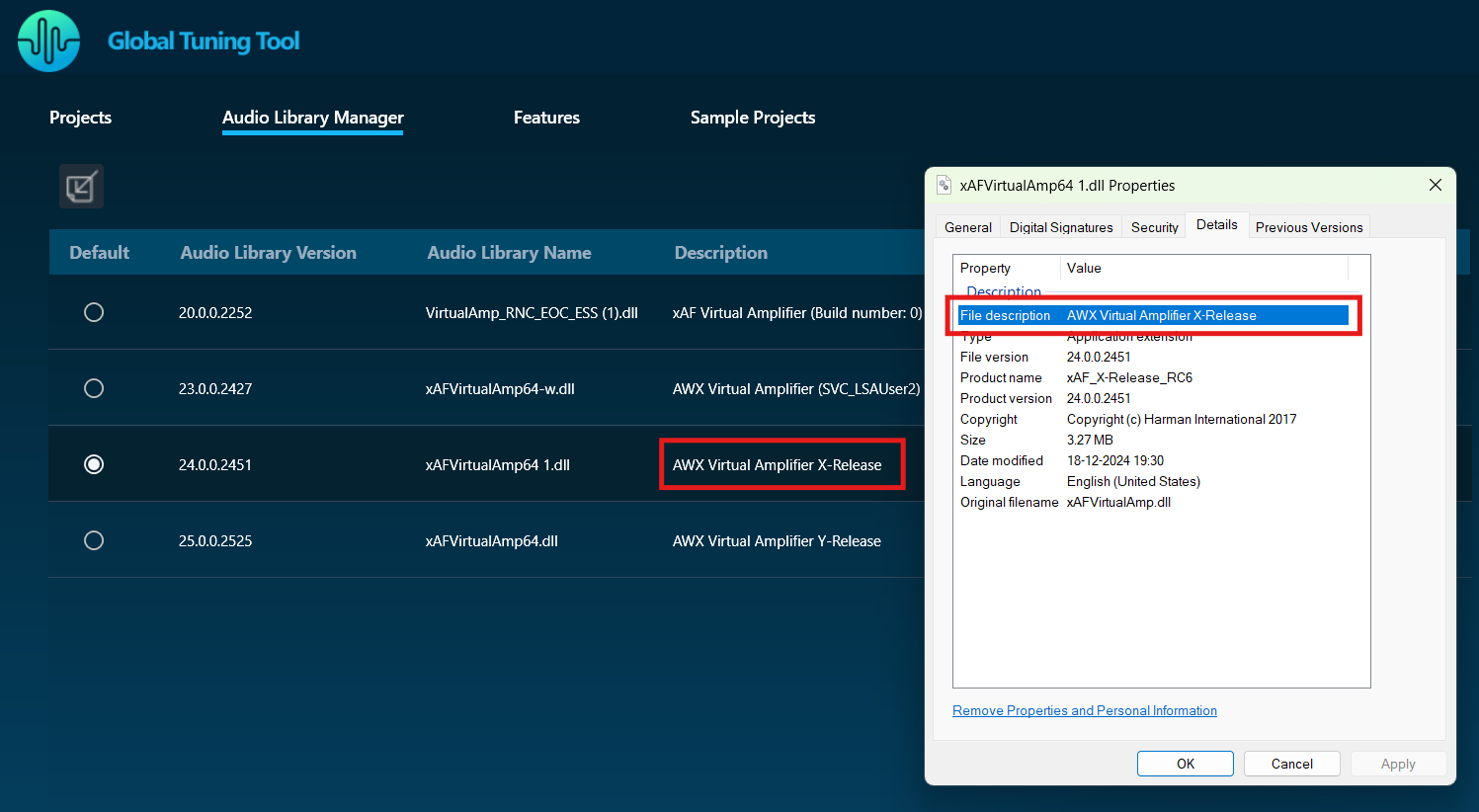
Task: Click Remove Properties and Personal Information link
Action: (x=1084, y=710)
